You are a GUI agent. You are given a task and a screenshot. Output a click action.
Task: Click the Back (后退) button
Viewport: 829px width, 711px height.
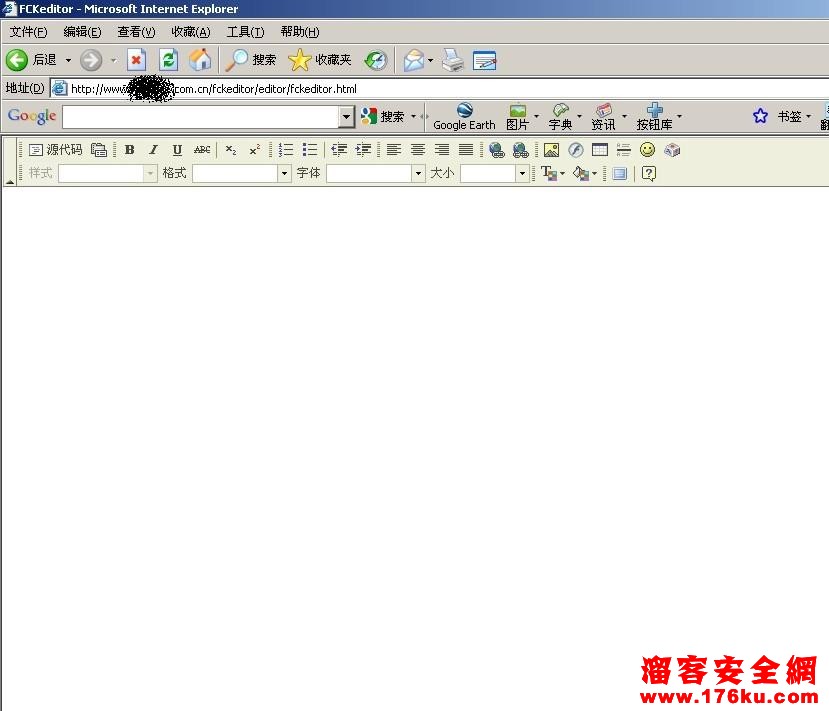click(x=32, y=60)
